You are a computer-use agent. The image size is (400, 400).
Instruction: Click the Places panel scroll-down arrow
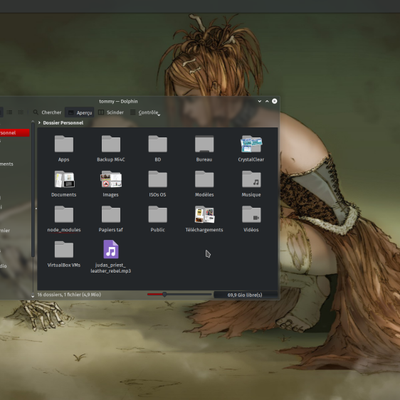[33, 295]
